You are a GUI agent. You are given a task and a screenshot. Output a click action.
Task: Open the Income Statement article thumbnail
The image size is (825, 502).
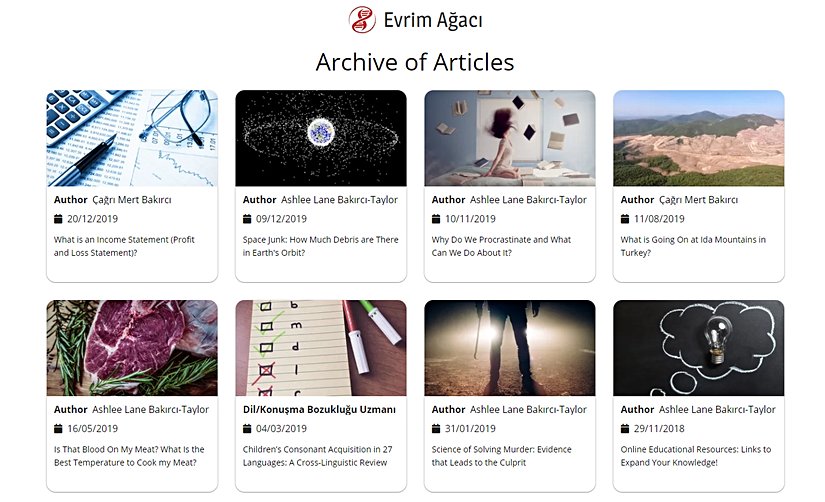point(132,138)
